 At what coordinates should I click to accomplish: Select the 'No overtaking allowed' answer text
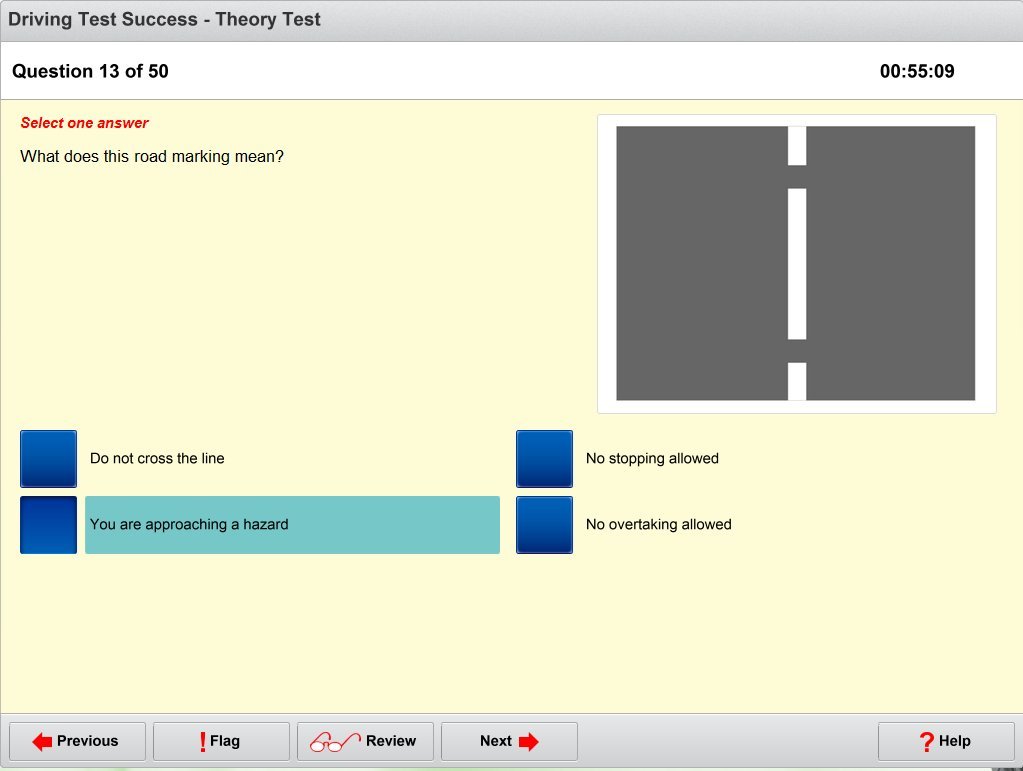click(658, 525)
